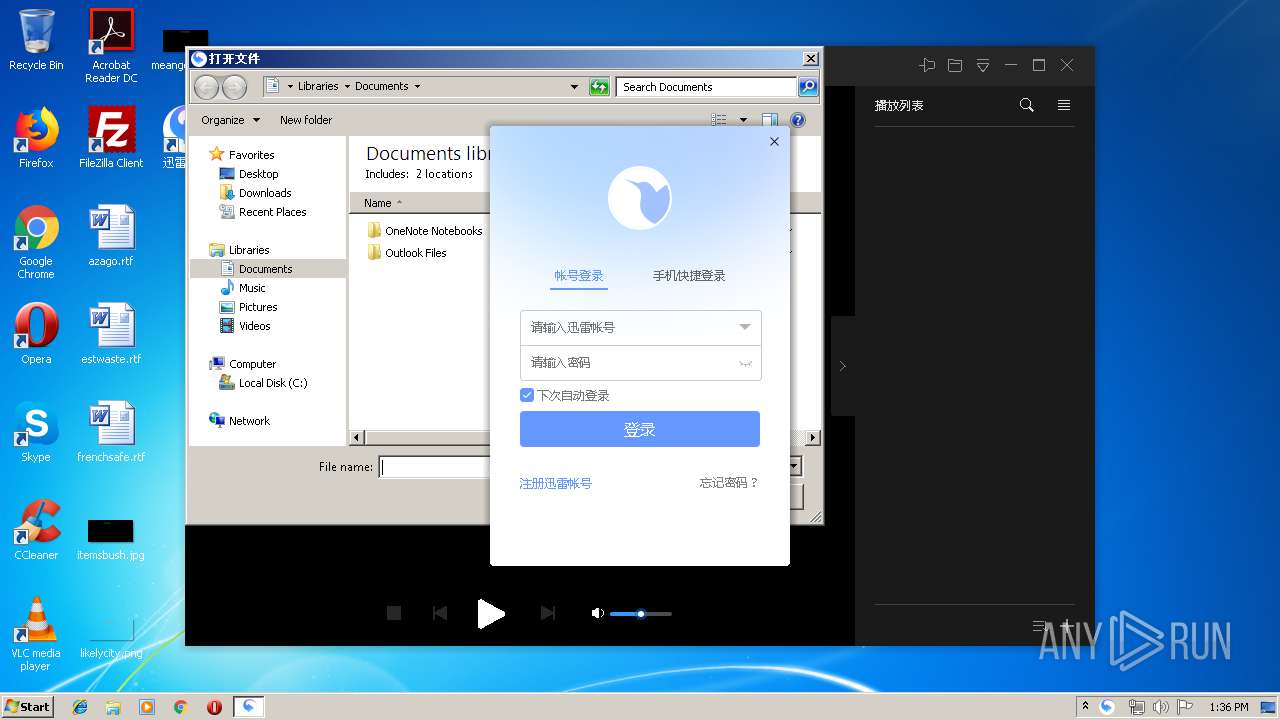Click New folder in file dialog

pos(306,120)
